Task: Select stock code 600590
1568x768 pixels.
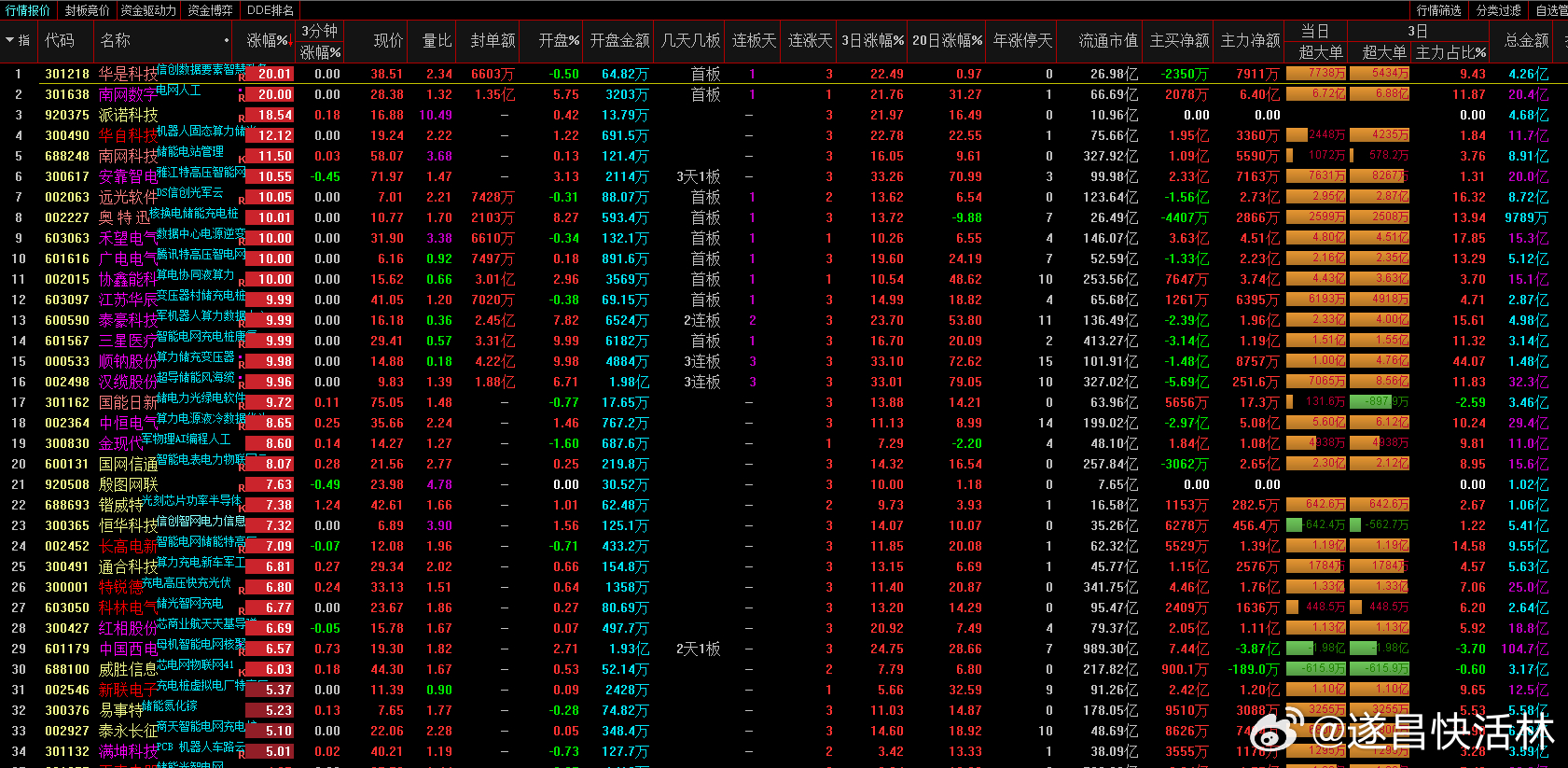Action: click(x=67, y=320)
